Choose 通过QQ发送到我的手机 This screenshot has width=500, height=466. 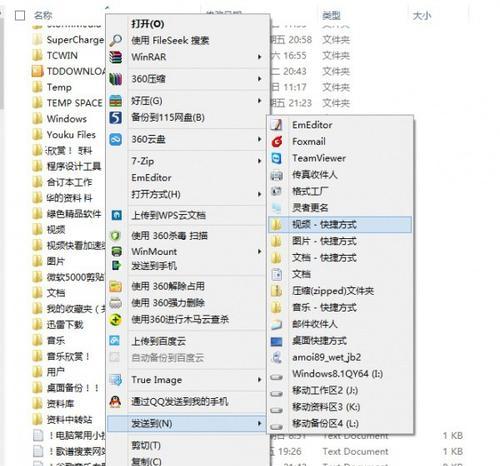click(x=188, y=402)
